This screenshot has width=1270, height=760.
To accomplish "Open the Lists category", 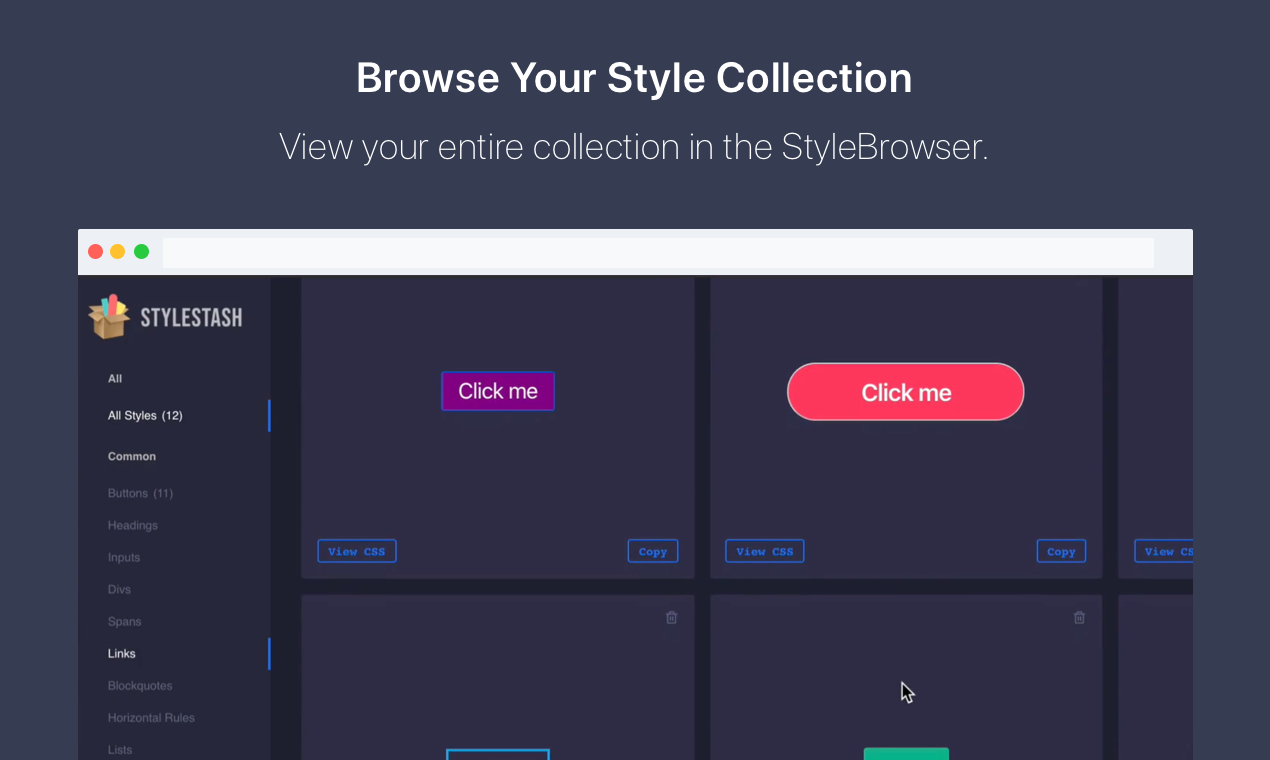I will [x=120, y=749].
